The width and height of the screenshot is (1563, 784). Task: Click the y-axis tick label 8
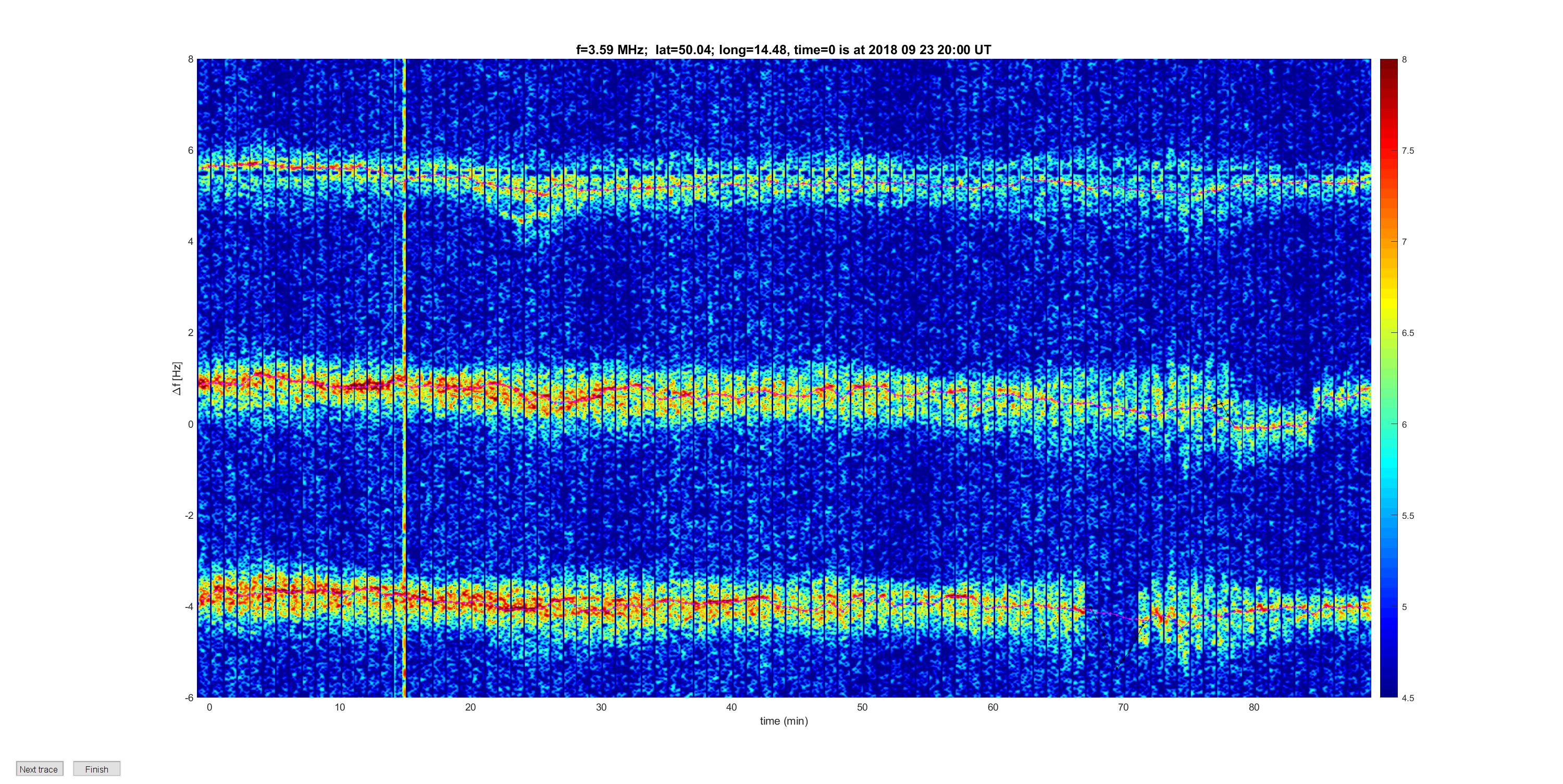(191, 59)
